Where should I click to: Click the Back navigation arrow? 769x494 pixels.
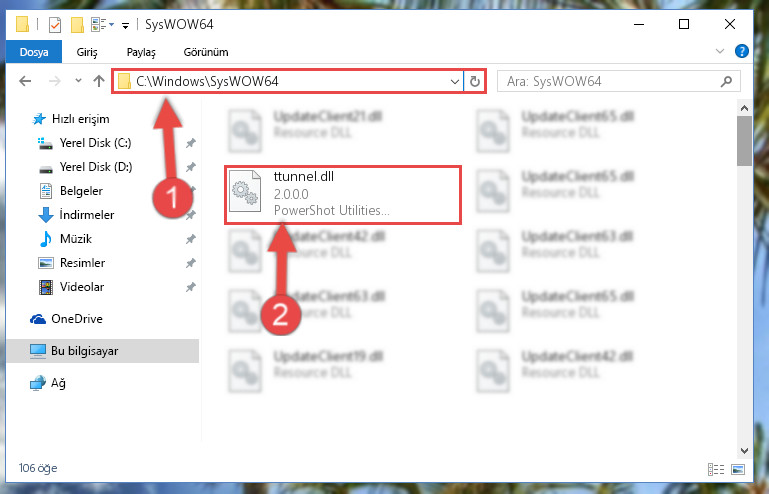point(25,81)
